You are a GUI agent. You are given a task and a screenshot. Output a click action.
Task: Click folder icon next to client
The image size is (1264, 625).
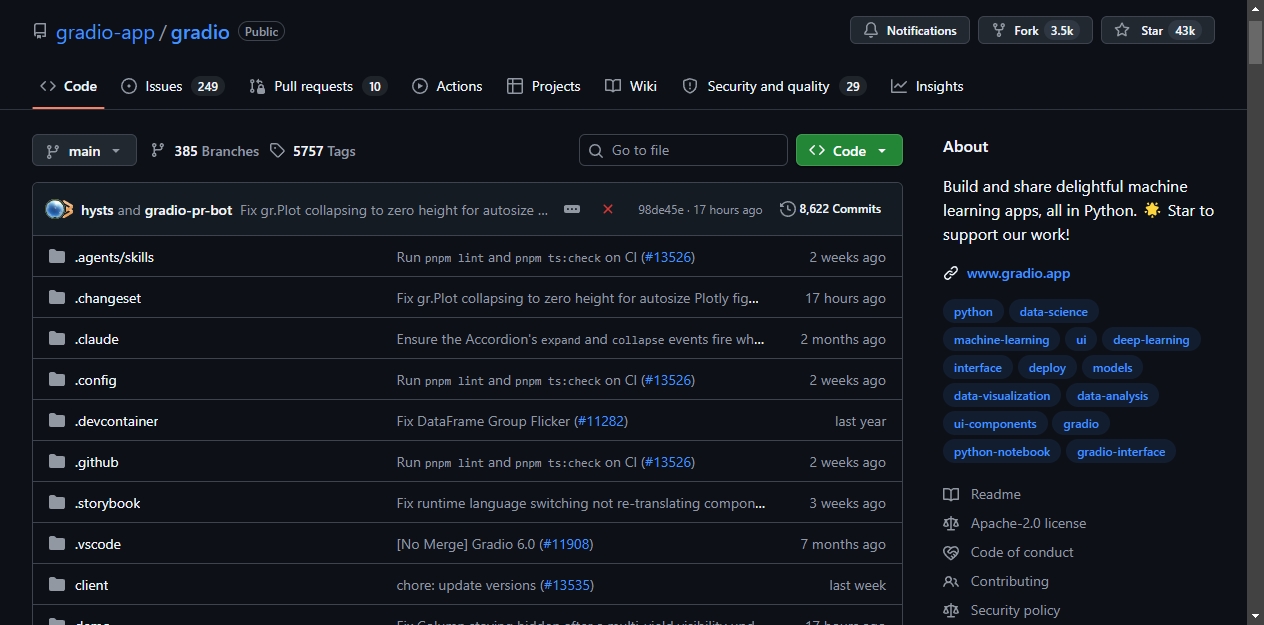[57, 585]
